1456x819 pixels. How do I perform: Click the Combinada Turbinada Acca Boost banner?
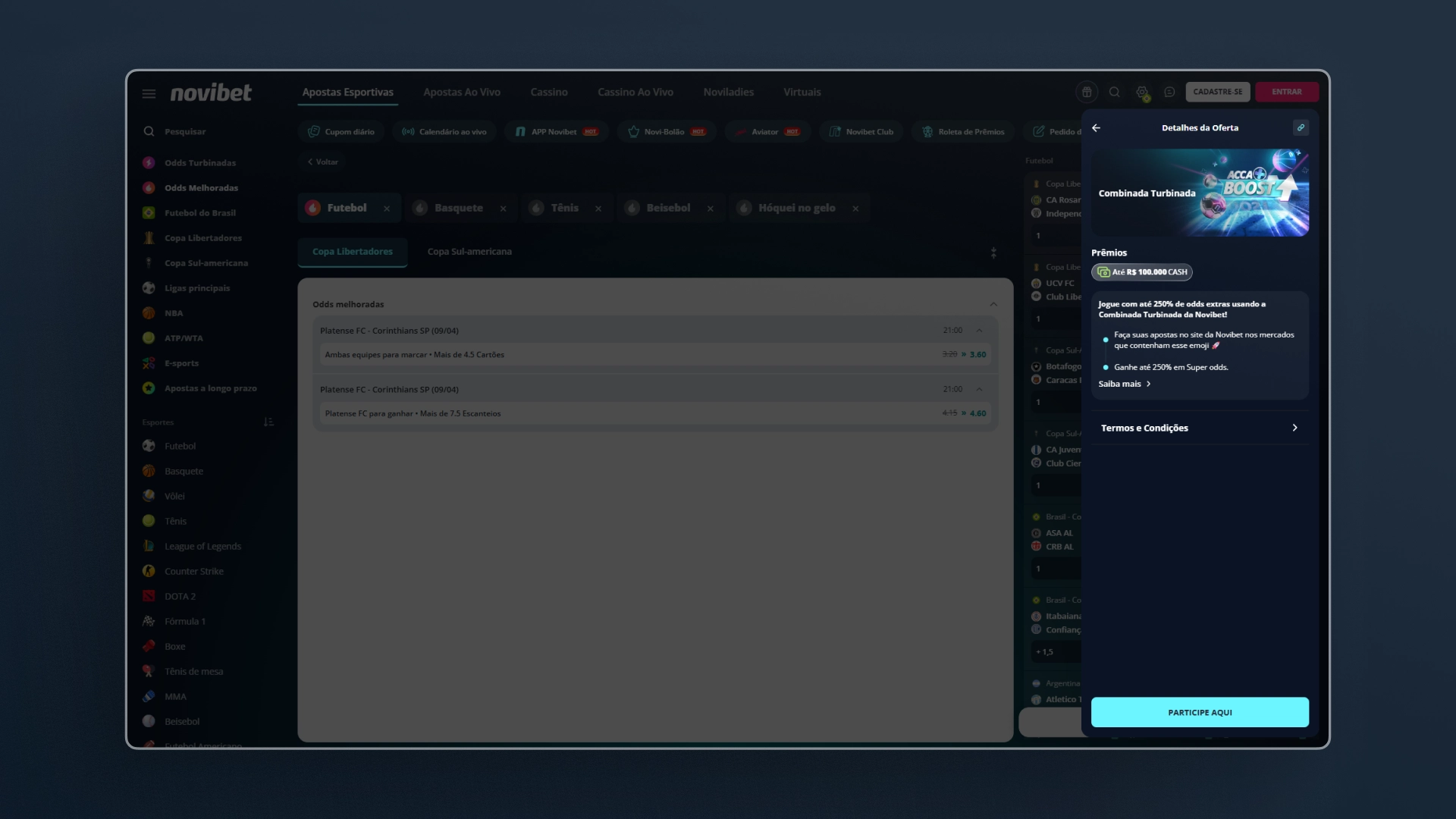[x=1200, y=193]
